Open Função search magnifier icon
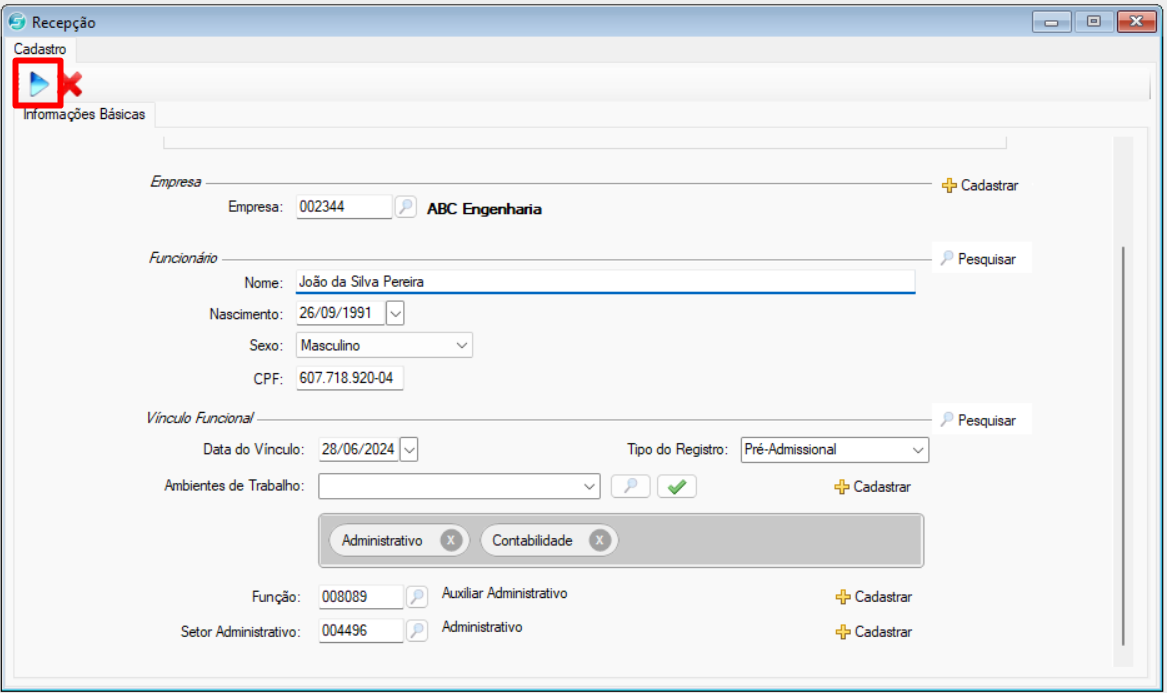The width and height of the screenshot is (1167, 693). point(417,597)
